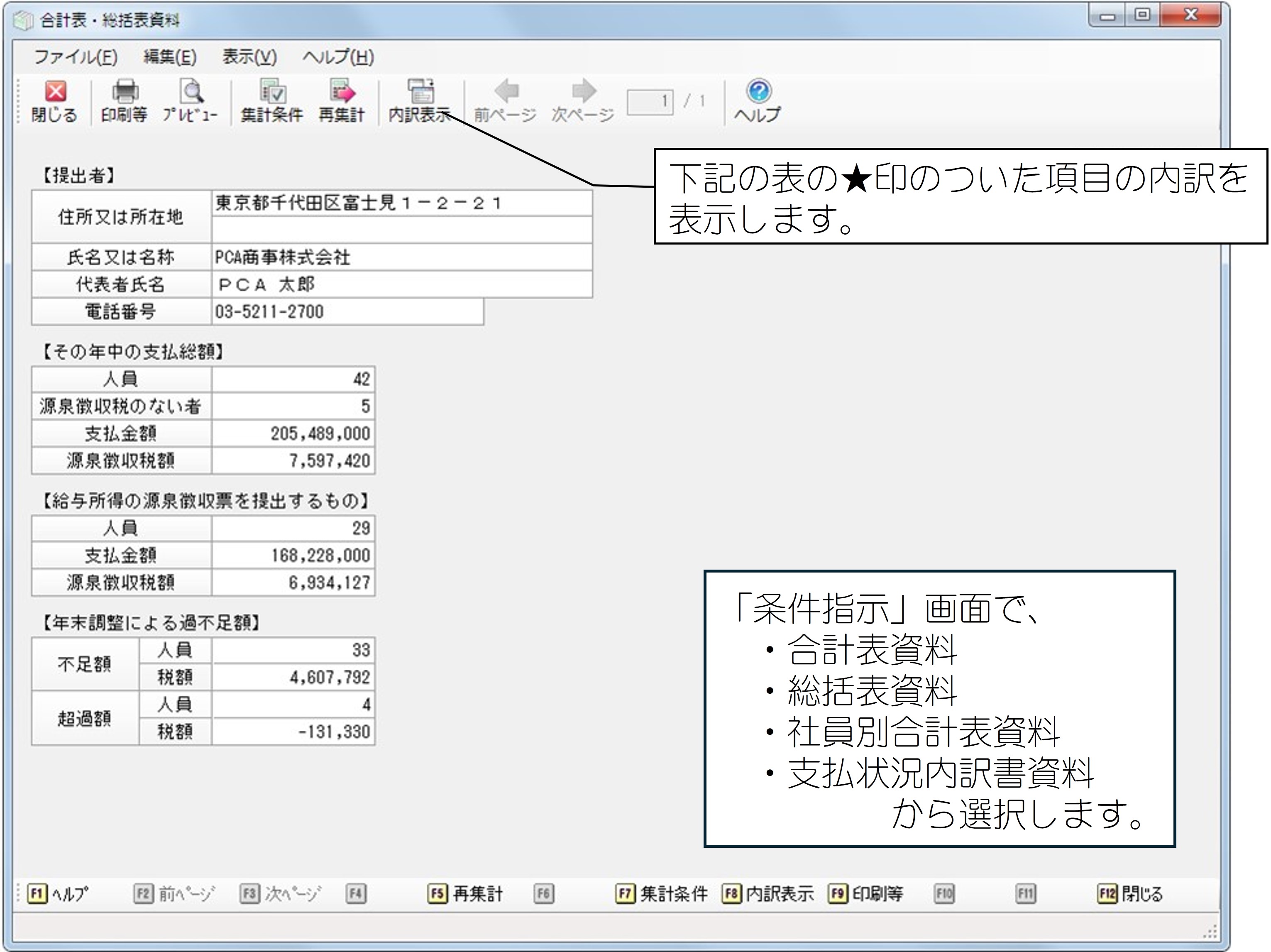The image size is (1271, 952).
Task: Open the 表示(V) menu
Action: pos(249,57)
